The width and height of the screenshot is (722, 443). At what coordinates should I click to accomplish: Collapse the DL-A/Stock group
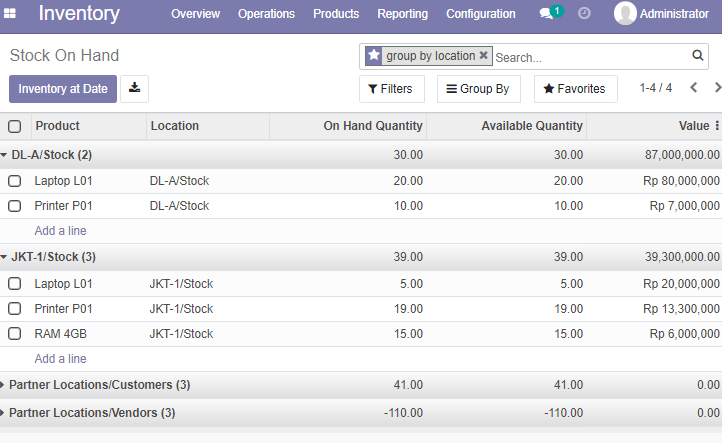pyautogui.click(x=46, y=155)
